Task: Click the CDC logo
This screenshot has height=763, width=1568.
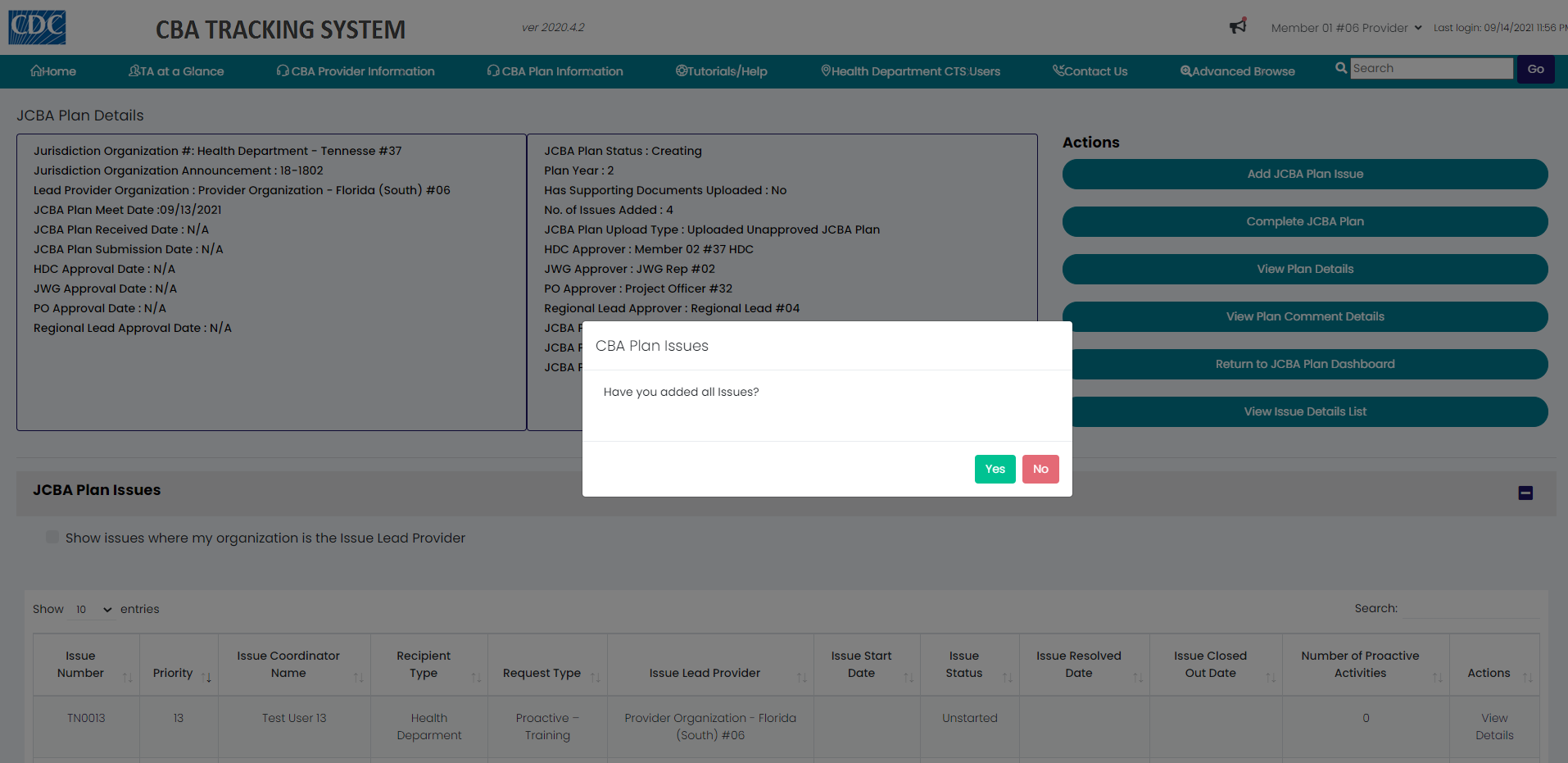Action: 37,27
